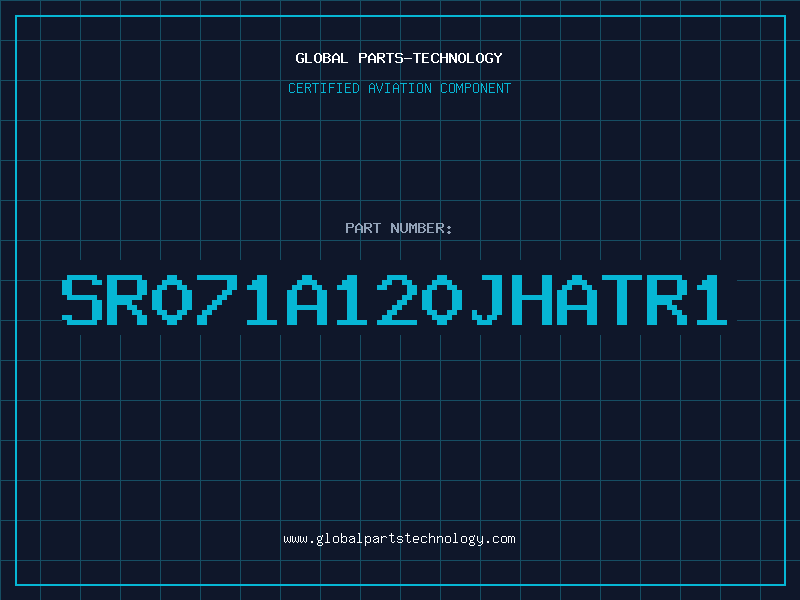Select the part number SR071A120JHATR1
This screenshot has height=600, width=800.
click(x=394, y=299)
